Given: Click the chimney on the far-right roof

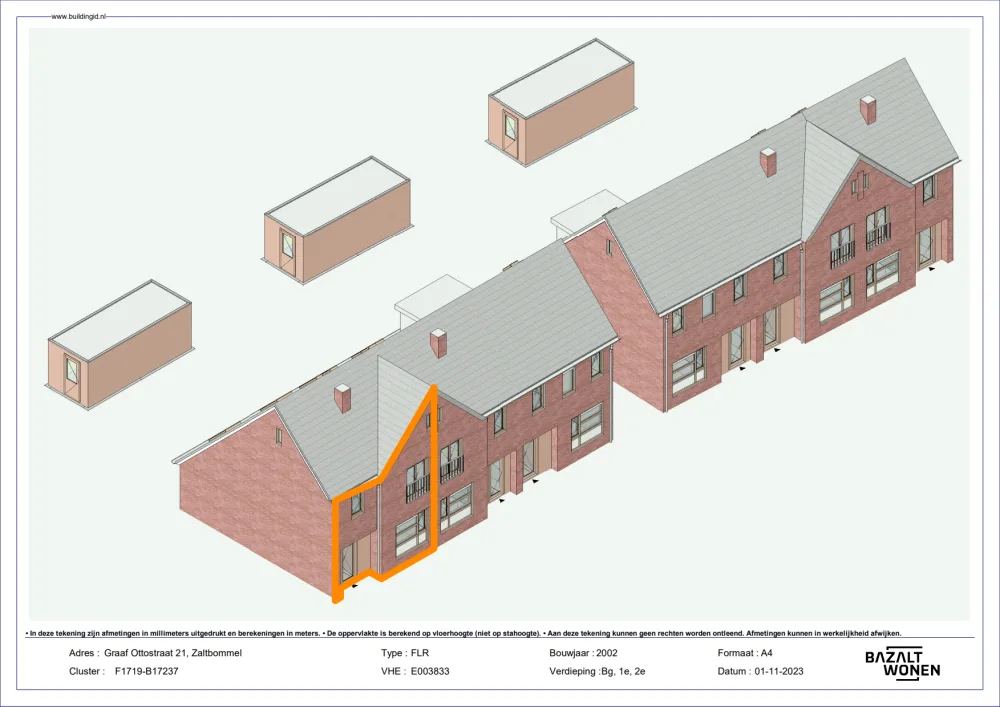Looking at the screenshot, I should [x=868, y=108].
